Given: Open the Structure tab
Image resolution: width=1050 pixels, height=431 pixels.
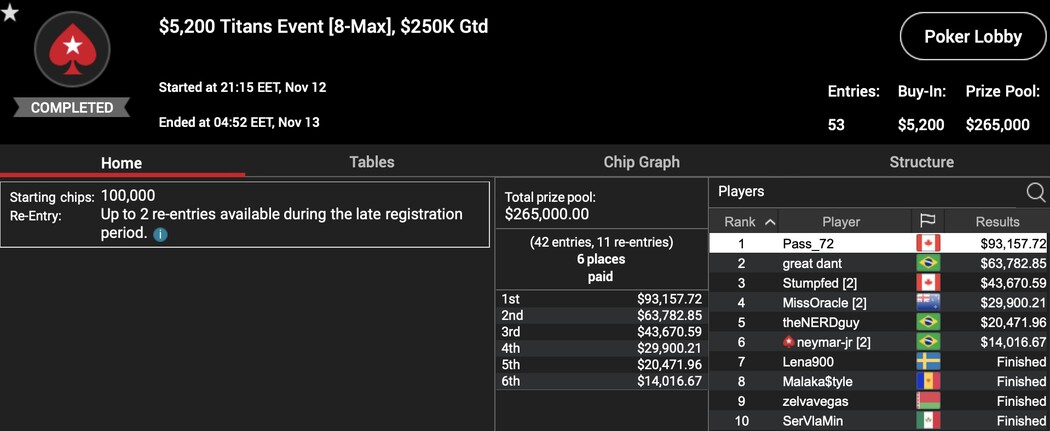Looking at the screenshot, I should [x=921, y=162].
